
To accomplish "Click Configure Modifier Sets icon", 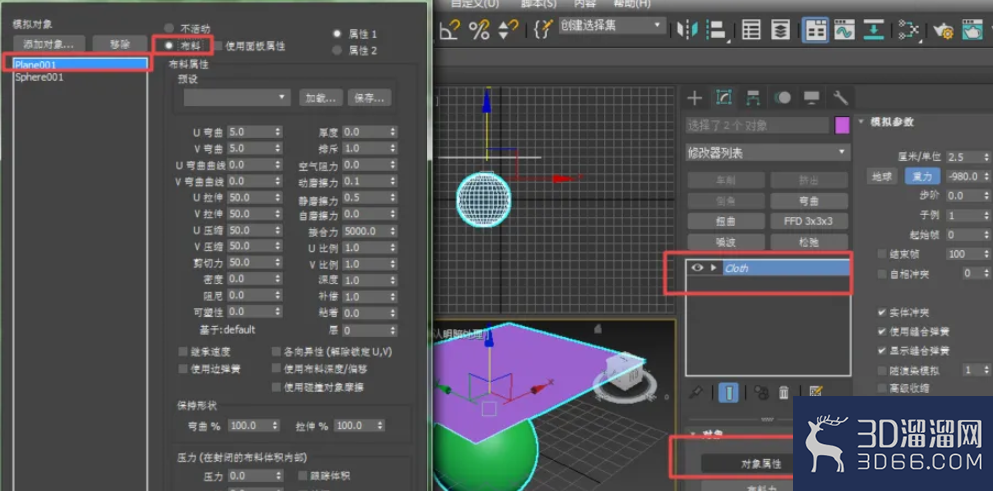I will coord(816,392).
